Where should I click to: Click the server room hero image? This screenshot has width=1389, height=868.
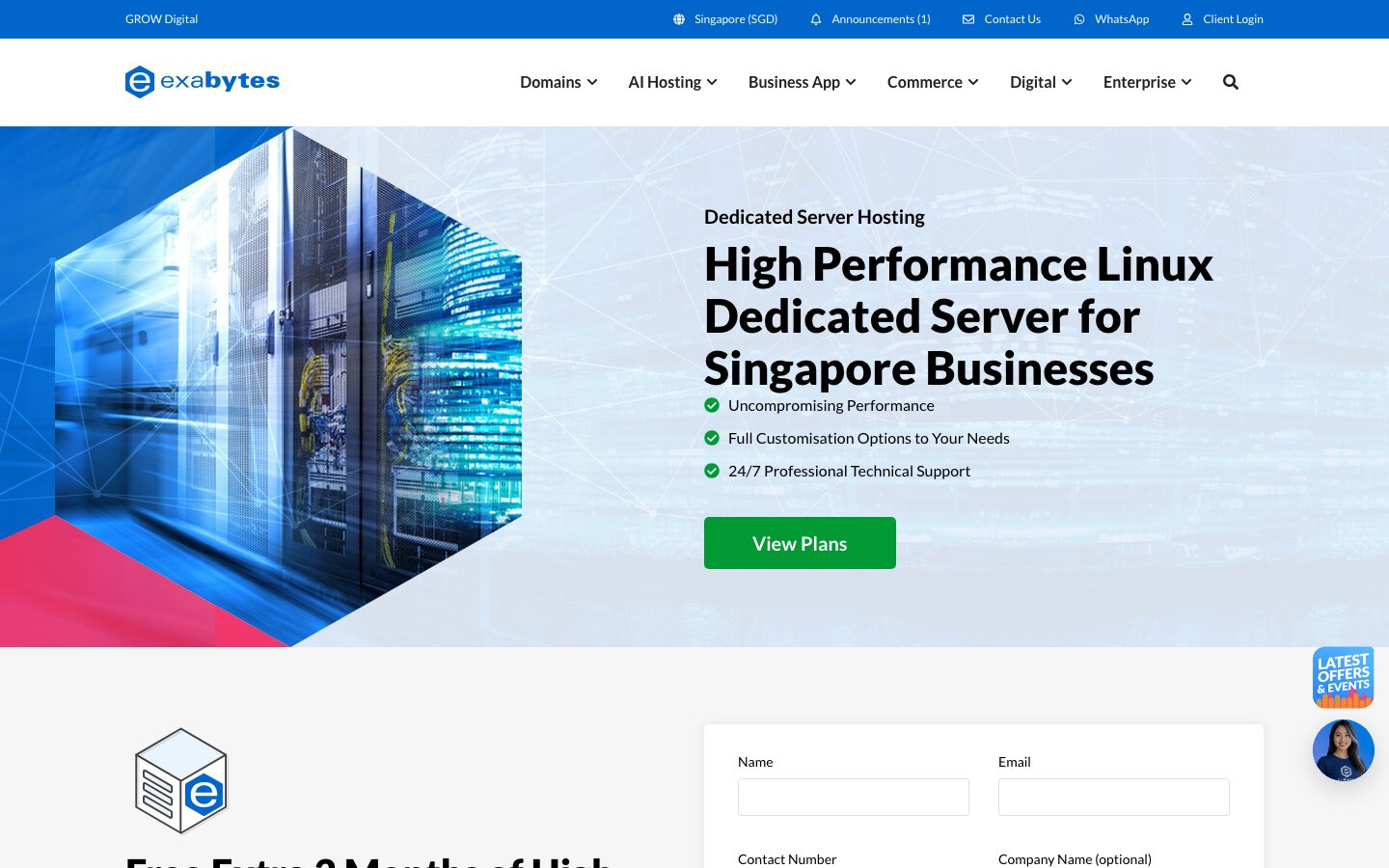[x=288, y=386]
